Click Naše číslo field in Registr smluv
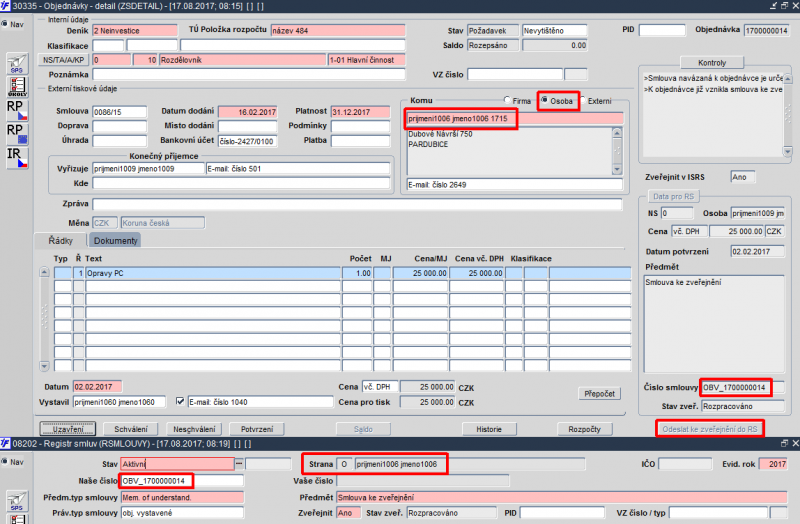 (x=182, y=481)
